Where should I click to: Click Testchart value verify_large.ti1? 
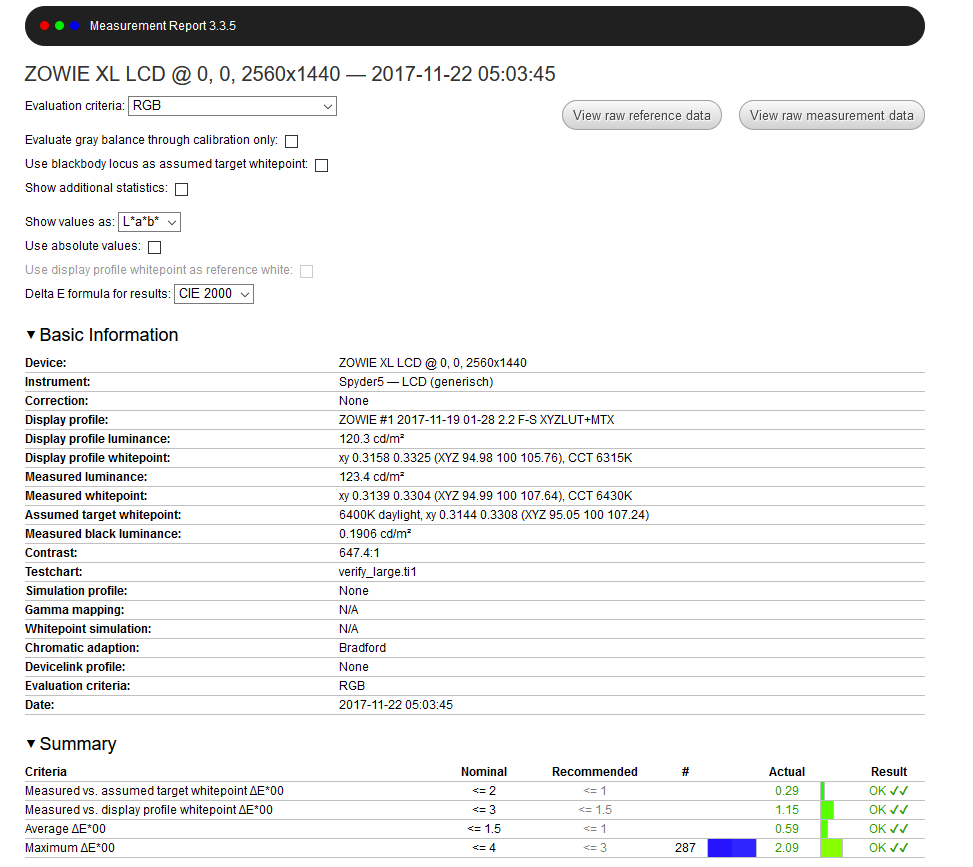click(x=377, y=572)
